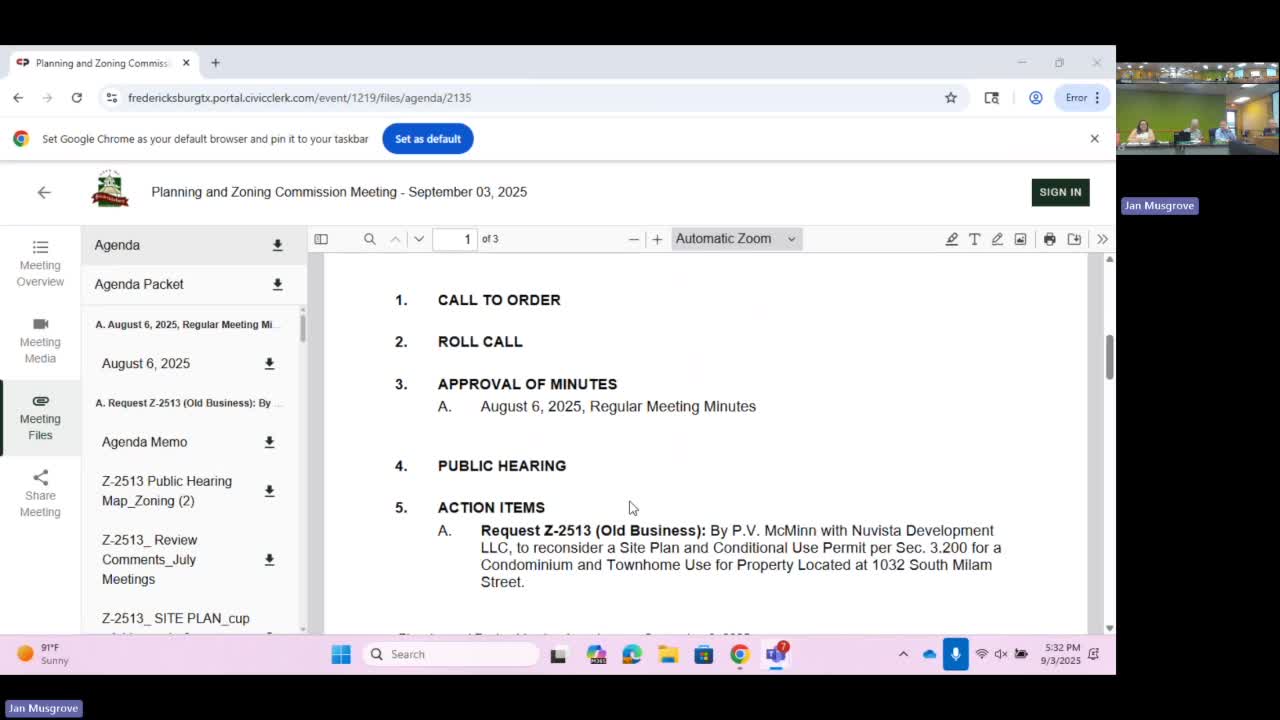Open the Automatic Zoom dropdown
The width and height of the screenshot is (1280, 720).
pos(736,239)
